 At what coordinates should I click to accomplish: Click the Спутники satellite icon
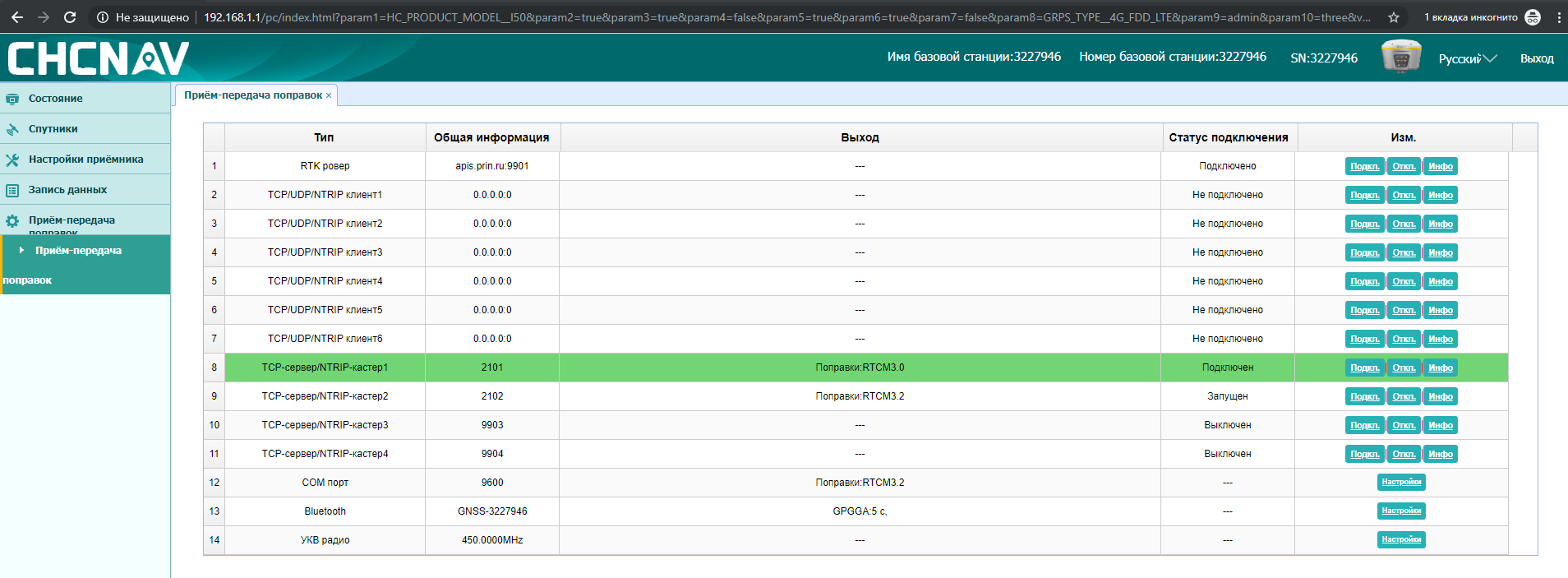[12, 129]
